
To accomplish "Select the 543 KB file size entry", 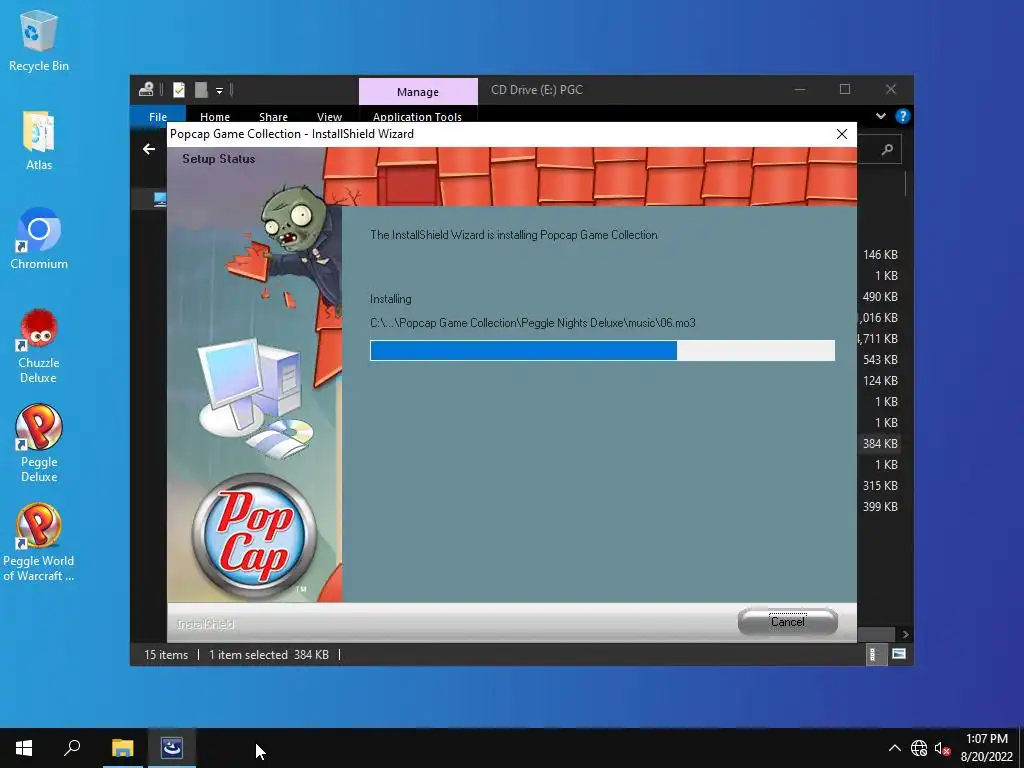I will (x=880, y=360).
